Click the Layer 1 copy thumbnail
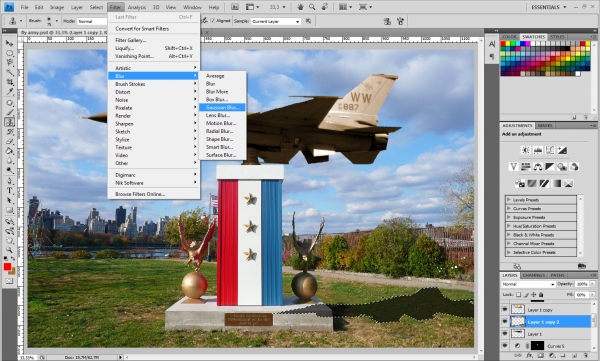Viewport: 600px width, 361px height. point(518,309)
